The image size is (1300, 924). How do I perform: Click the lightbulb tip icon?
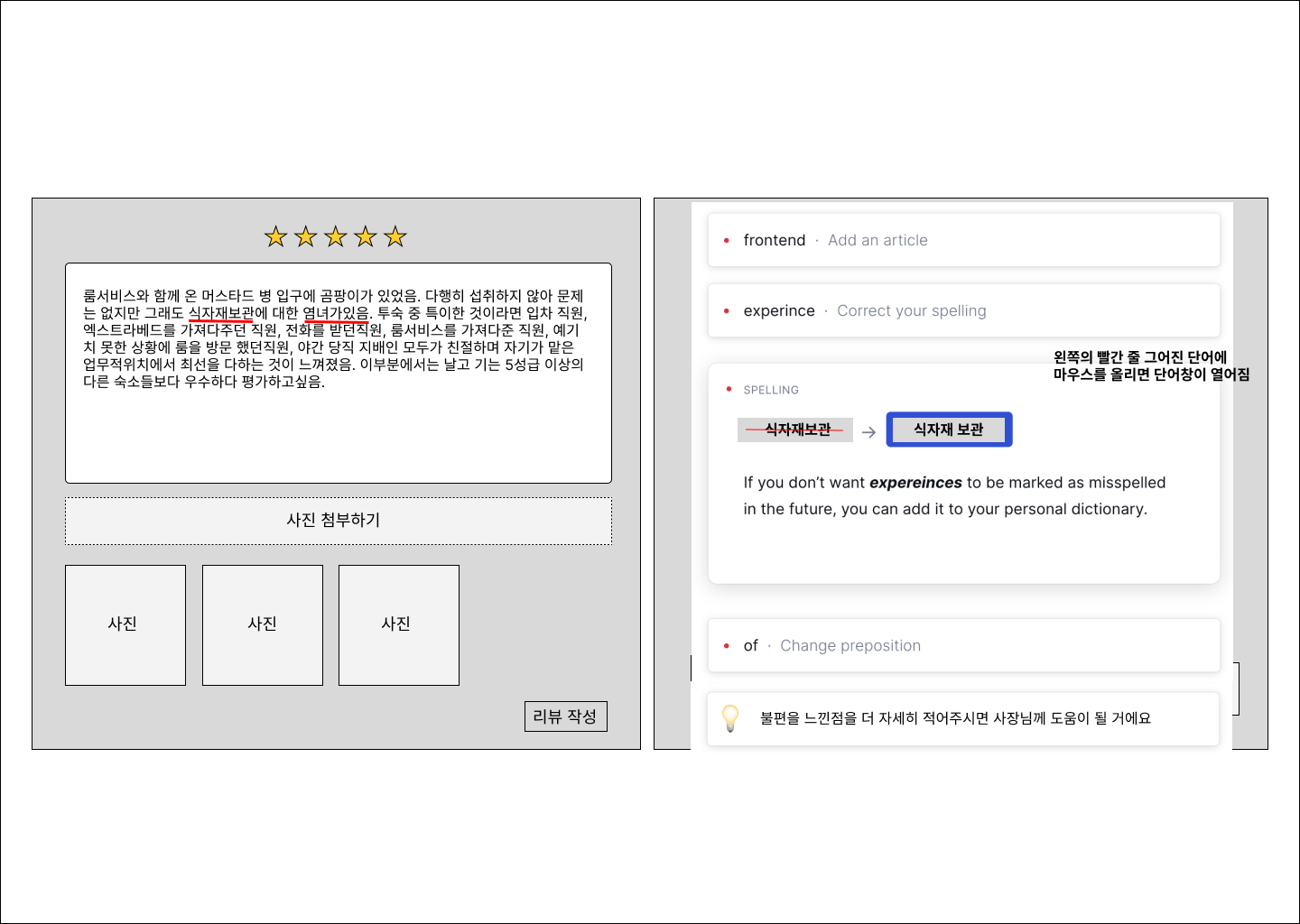[729, 718]
